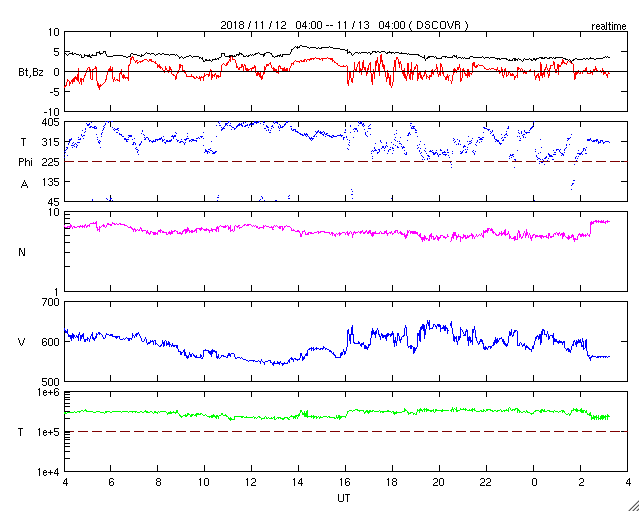
Task: Click the 'T' label of the temperature panel
Action: pos(20,432)
